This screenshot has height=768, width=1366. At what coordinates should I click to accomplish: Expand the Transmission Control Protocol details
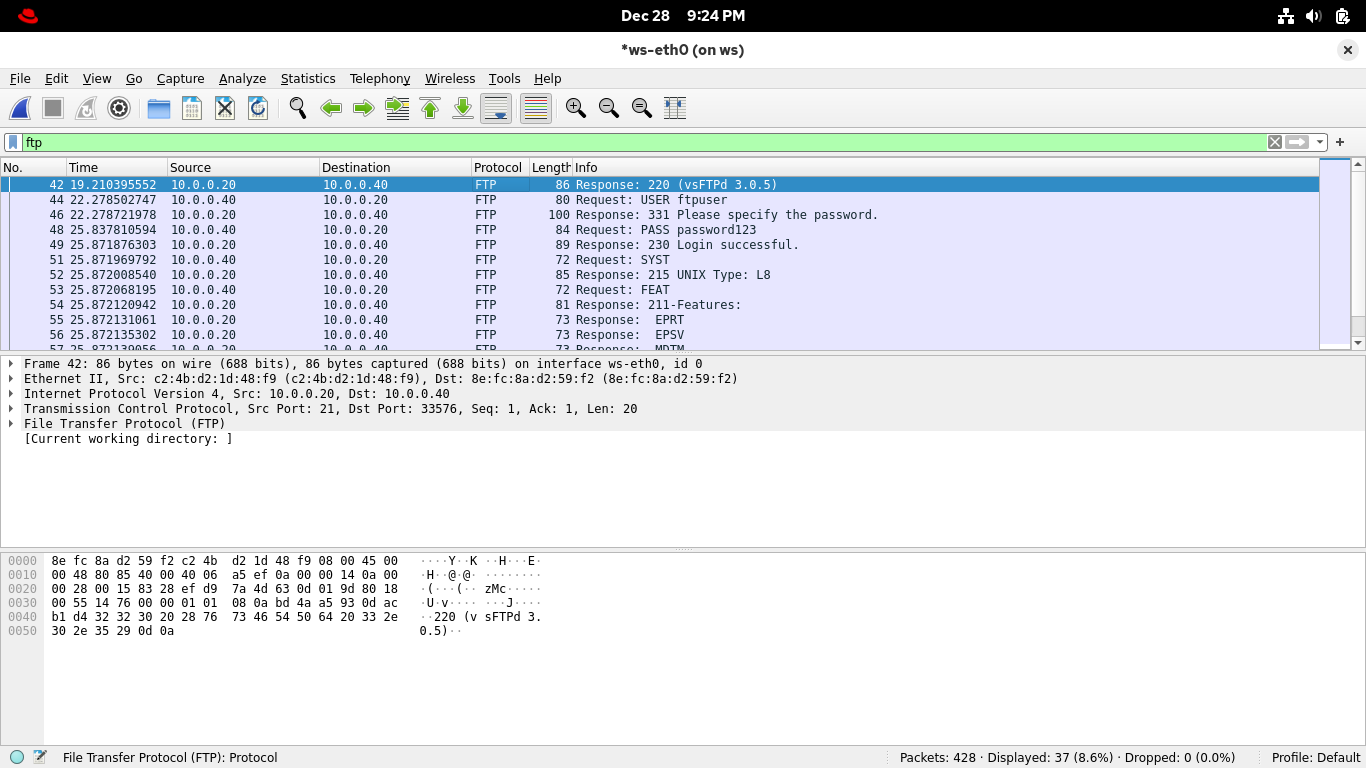(11, 409)
